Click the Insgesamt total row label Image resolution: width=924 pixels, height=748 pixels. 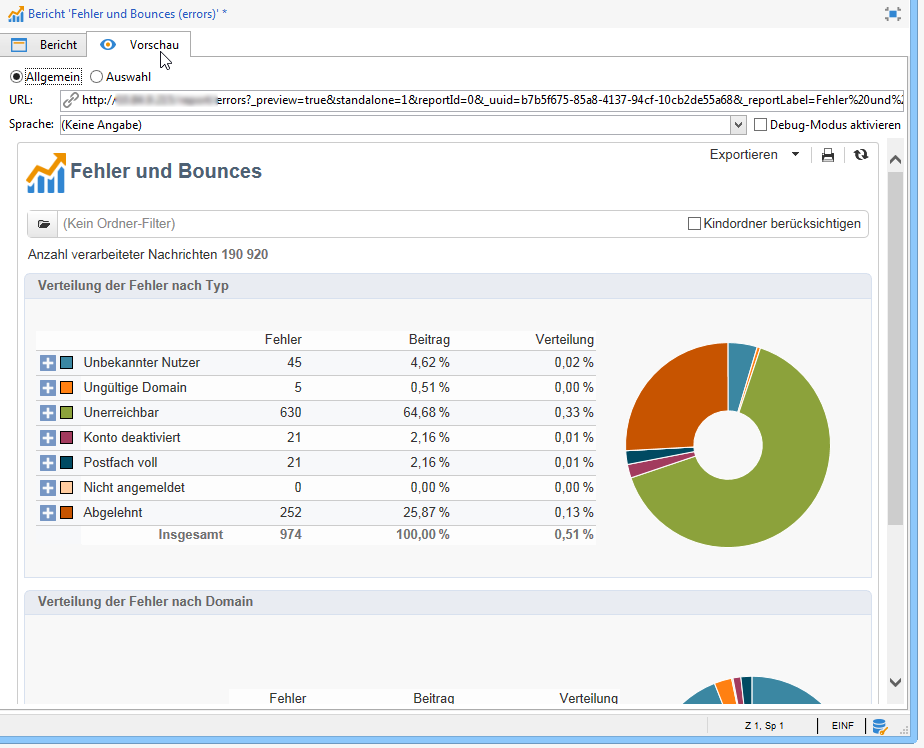tap(190, 535)
